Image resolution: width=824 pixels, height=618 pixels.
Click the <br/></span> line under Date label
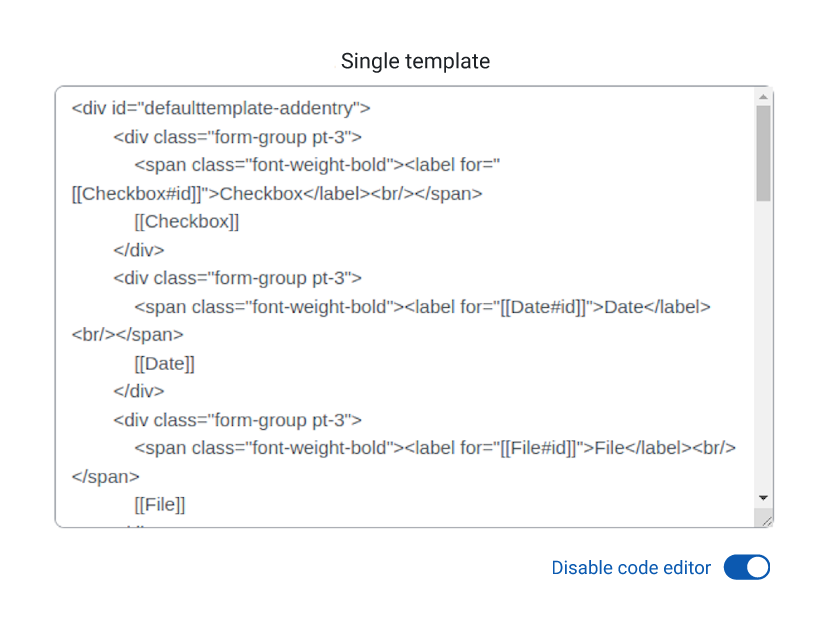tap(127, 335)
